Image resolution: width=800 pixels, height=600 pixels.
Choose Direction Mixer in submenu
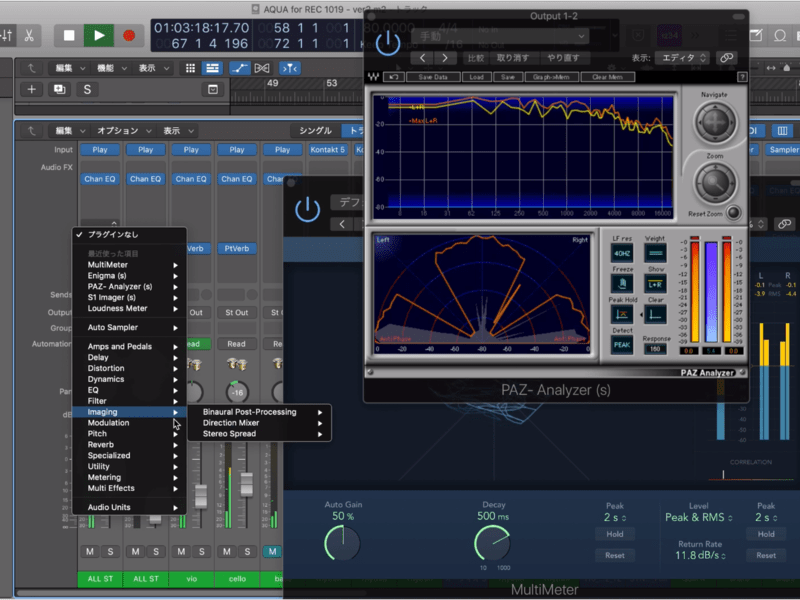point(231,423)
